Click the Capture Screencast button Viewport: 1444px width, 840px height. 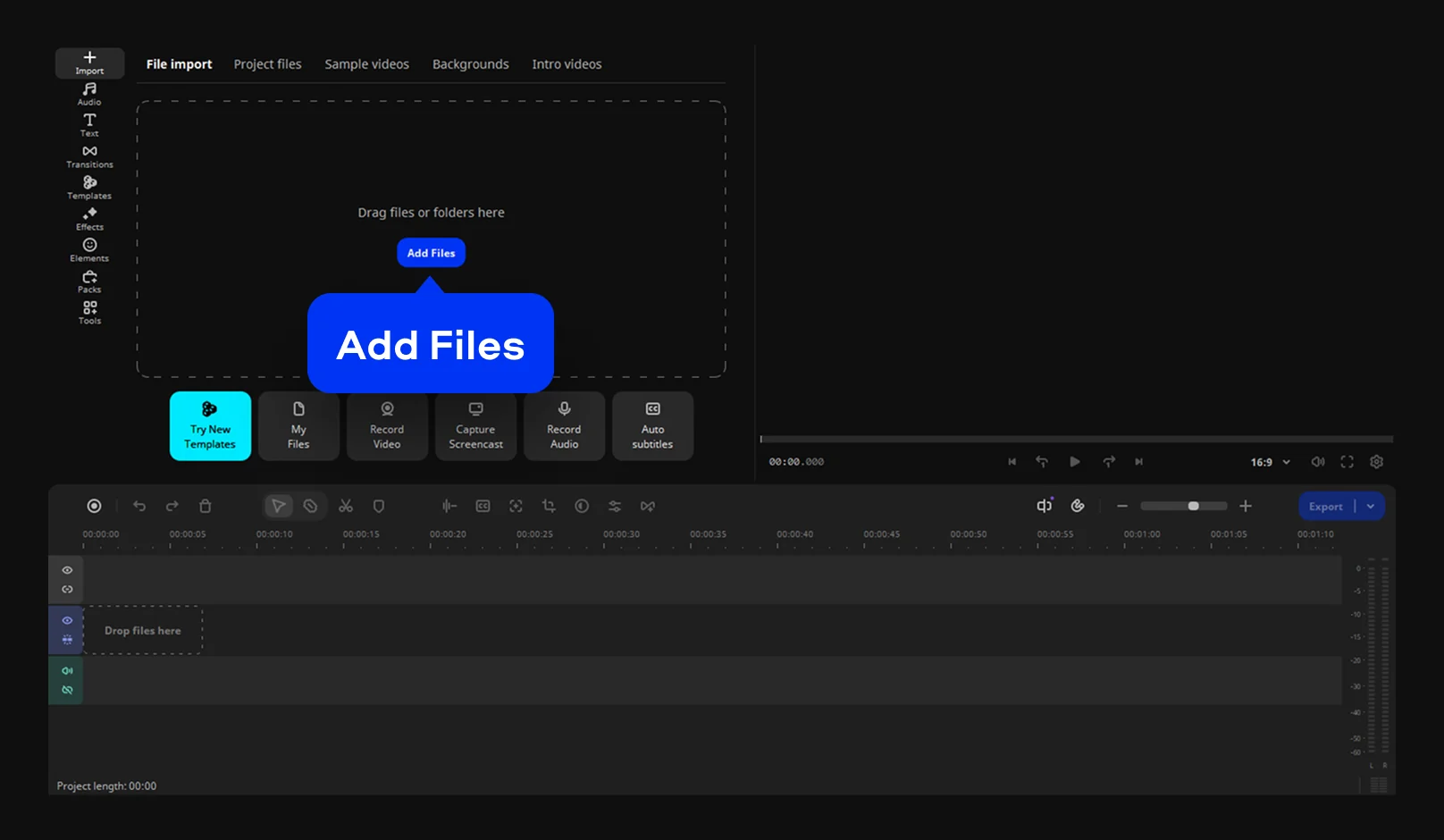point(475,426)
